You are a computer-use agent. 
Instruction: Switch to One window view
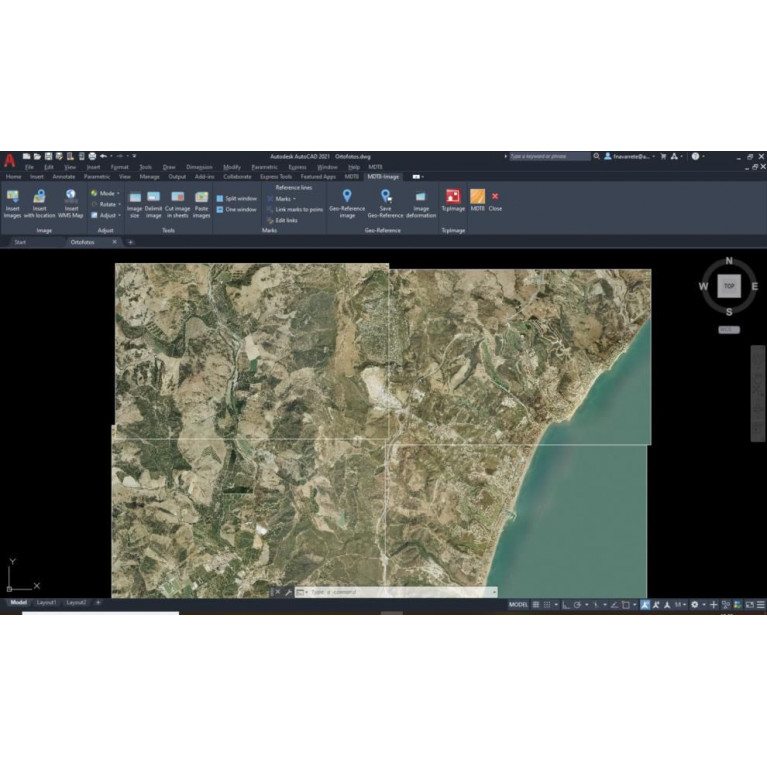(x=237, y=209)
